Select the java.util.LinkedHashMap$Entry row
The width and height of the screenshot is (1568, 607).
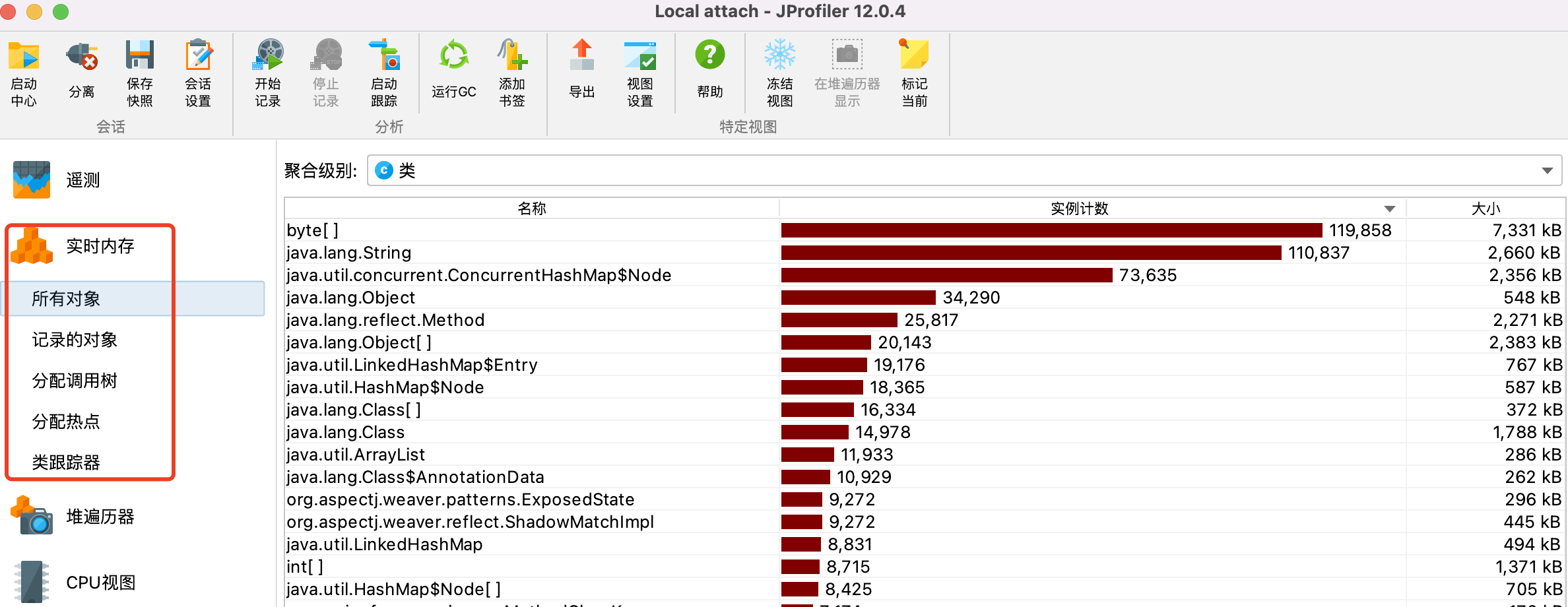(925, 365)
